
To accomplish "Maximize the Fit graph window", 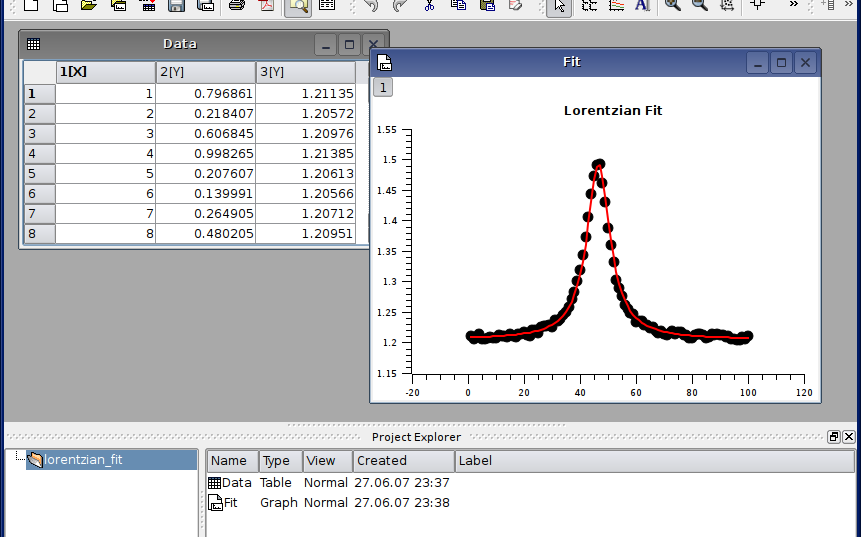I will pos(781,63).
